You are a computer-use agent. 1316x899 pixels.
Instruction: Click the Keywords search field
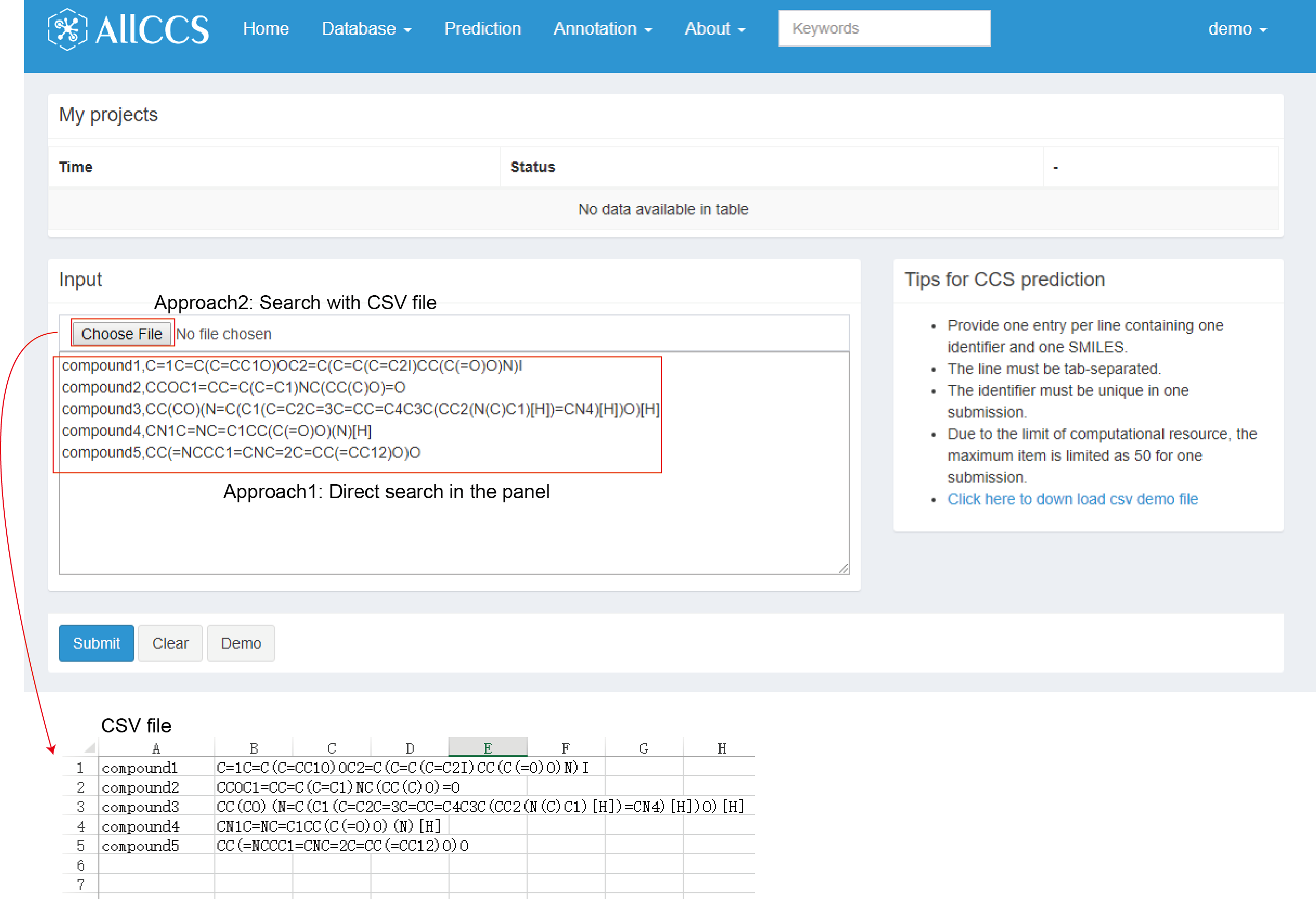[884, 28]
